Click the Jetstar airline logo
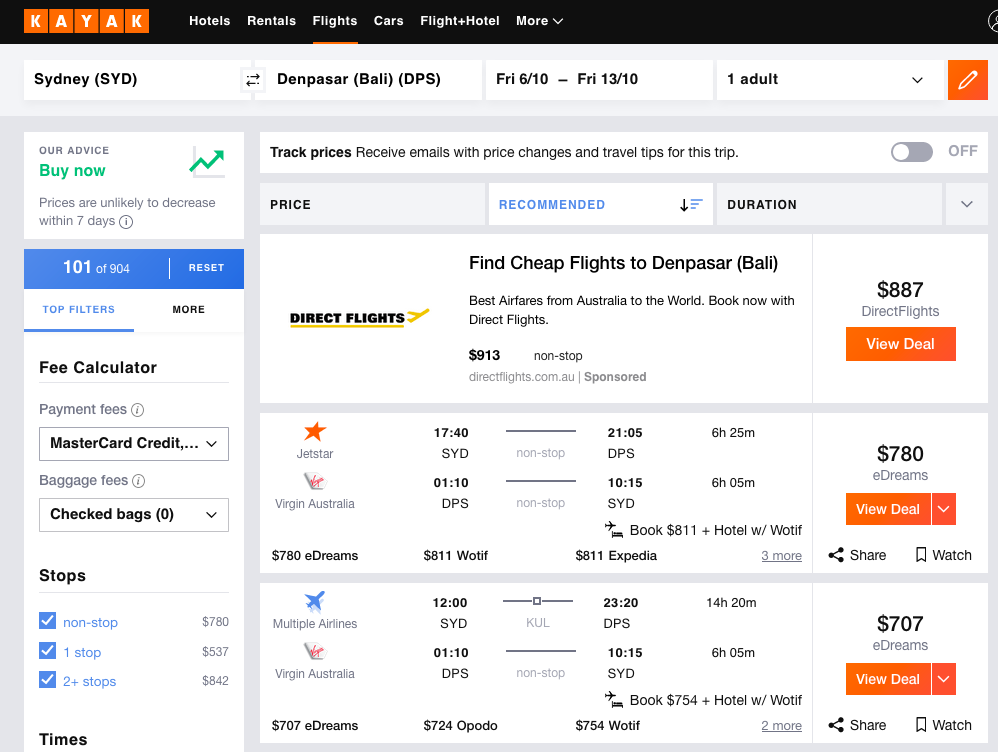 click(314, 431)
